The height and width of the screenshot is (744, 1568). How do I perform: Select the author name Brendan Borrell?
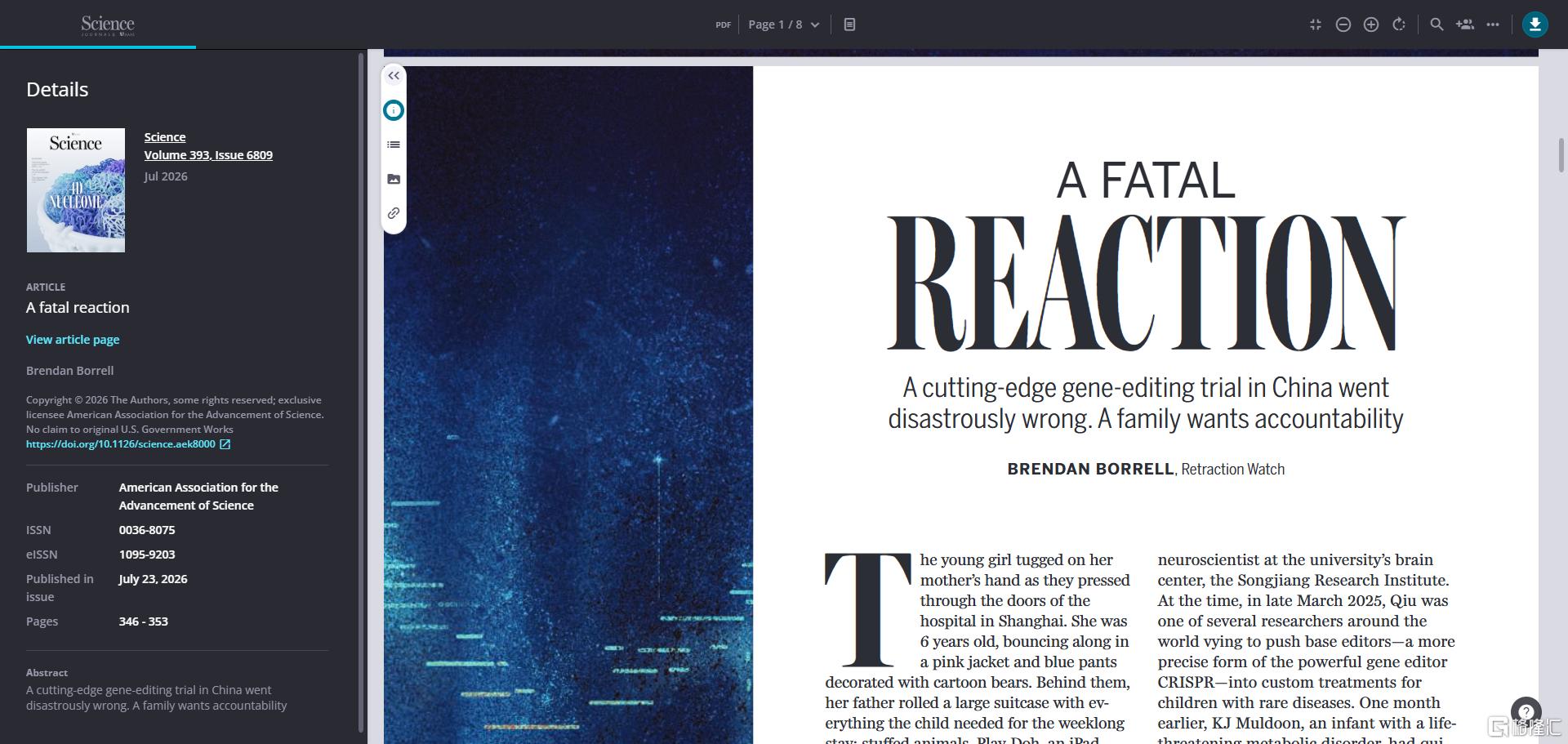click(x=70, y=371)
